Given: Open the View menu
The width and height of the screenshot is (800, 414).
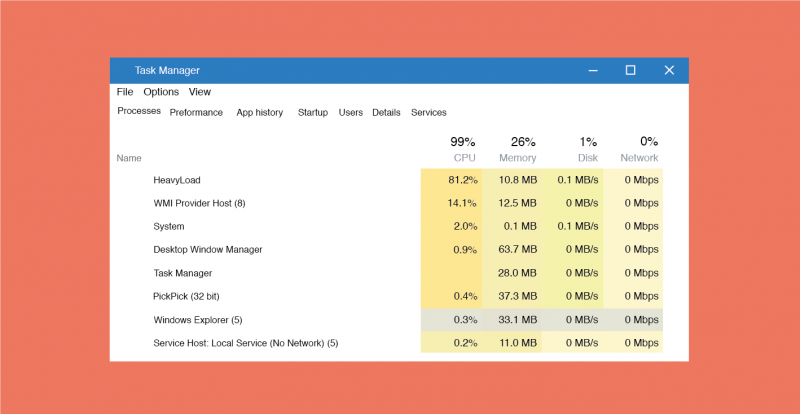Looking at the screenshot, I should tap(200, 92).
